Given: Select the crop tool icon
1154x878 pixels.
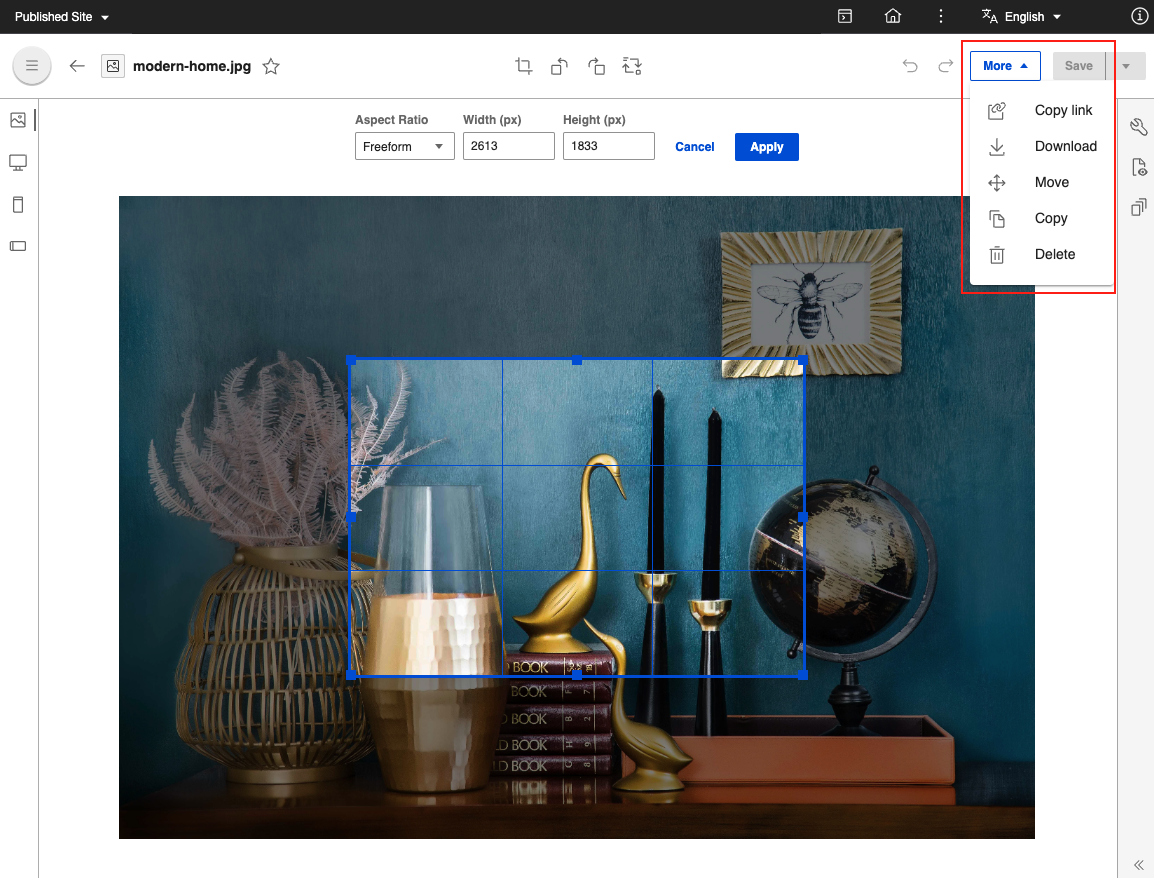Looking at the screenshot, I should click(x=523, y=66).
